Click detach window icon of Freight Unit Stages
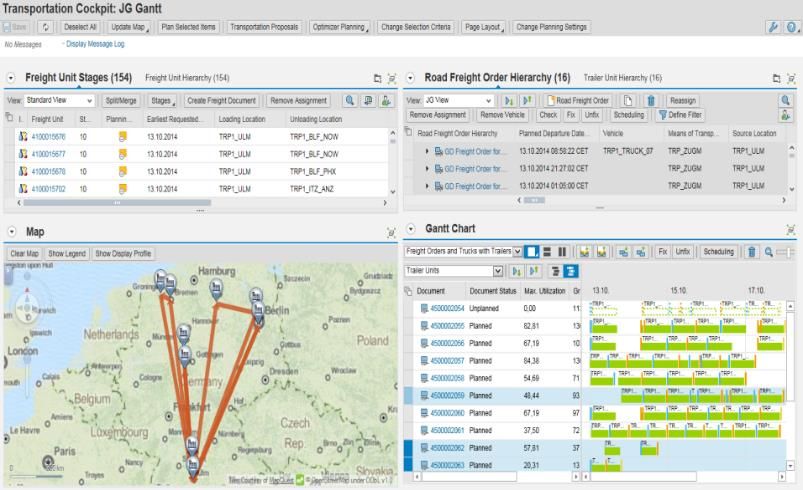 tap(377, 78)
